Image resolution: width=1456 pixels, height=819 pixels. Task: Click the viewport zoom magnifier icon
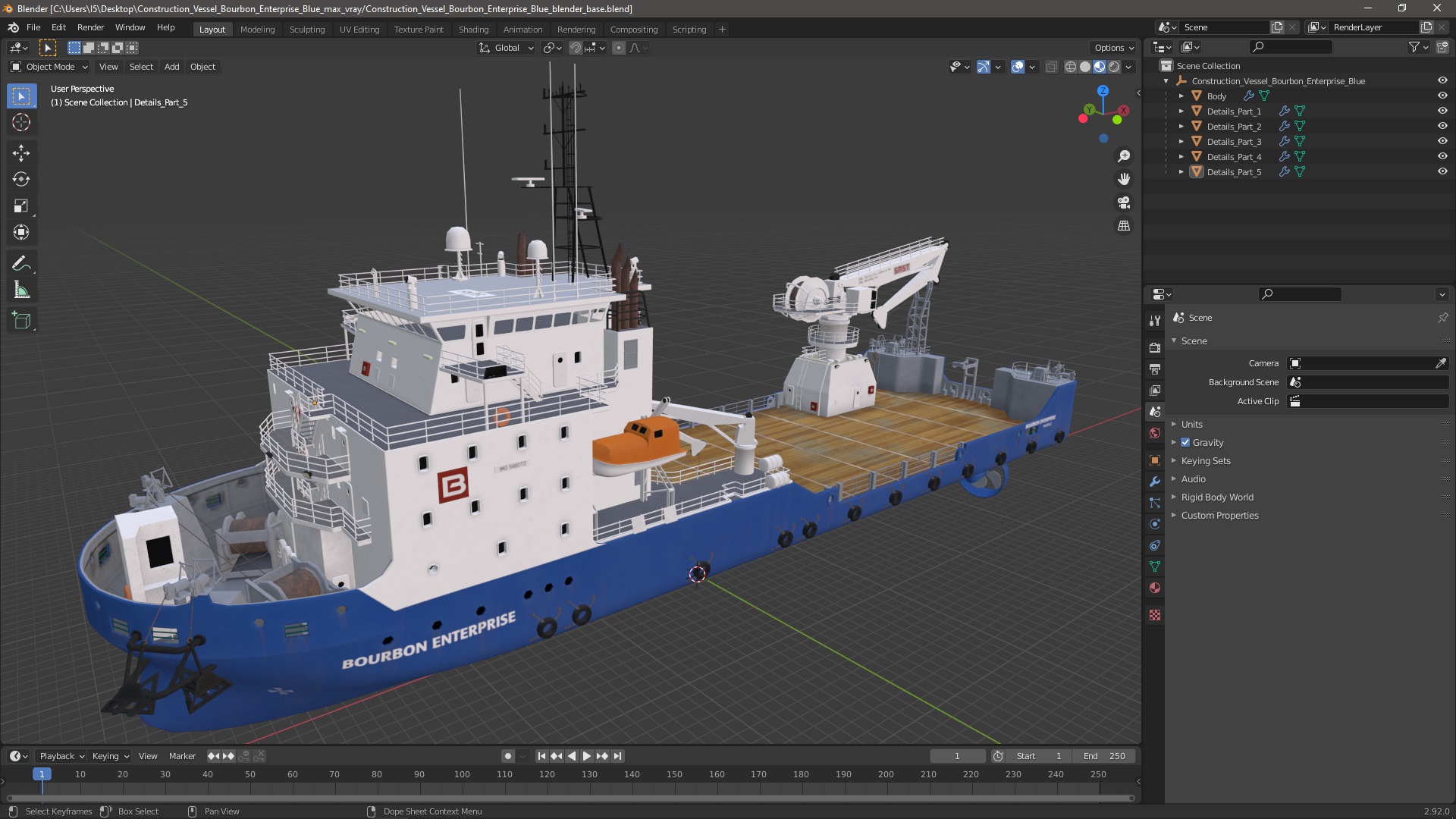click(x=1124, y=156)
